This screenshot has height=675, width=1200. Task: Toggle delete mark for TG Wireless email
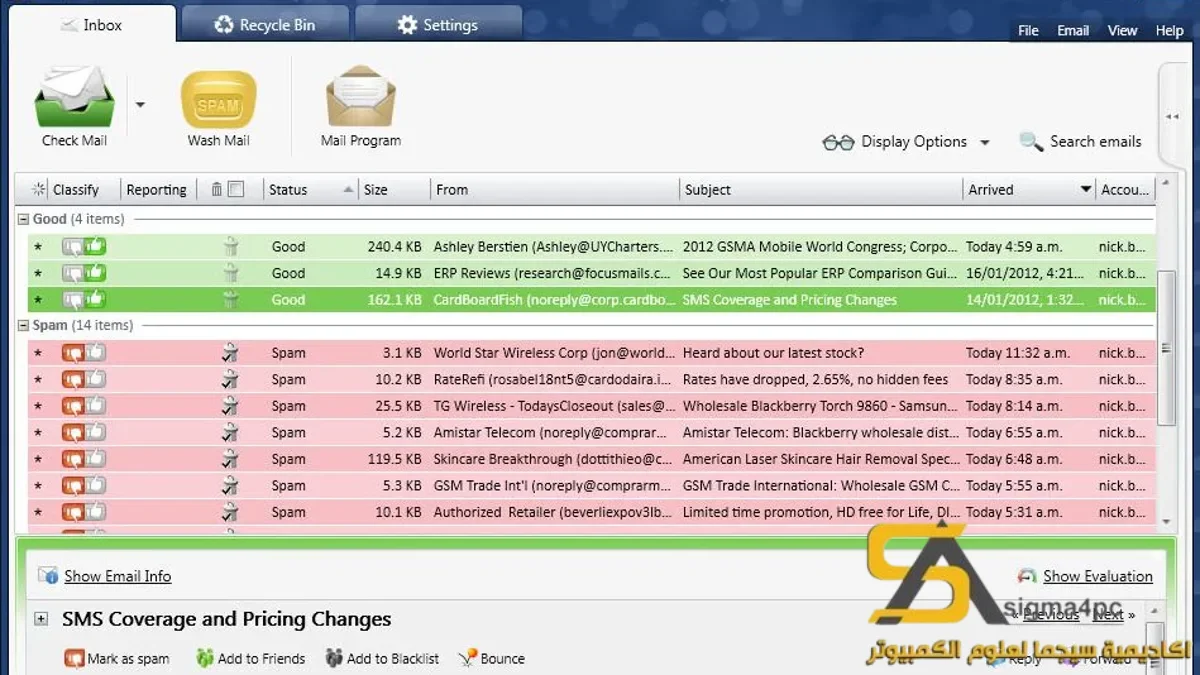(230, 405)
